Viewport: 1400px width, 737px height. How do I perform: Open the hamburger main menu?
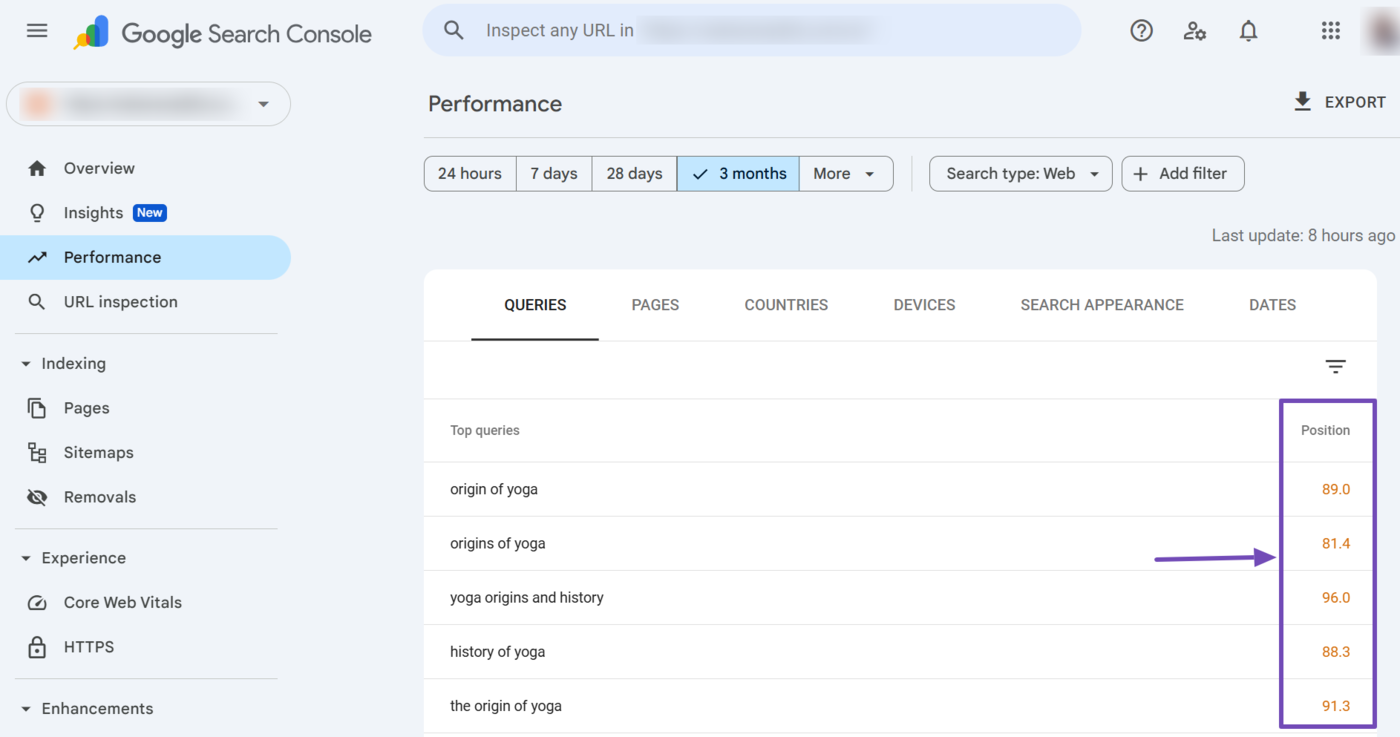click(37, 31)
